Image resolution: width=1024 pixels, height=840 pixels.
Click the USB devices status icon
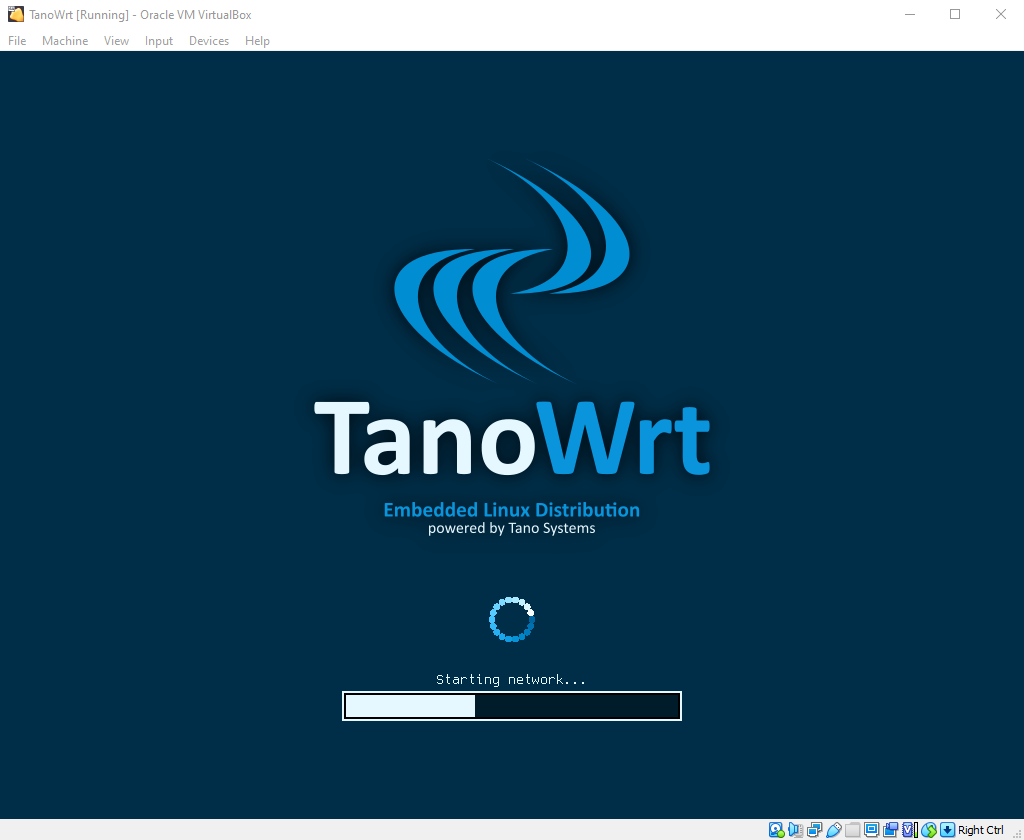[833, 829]
